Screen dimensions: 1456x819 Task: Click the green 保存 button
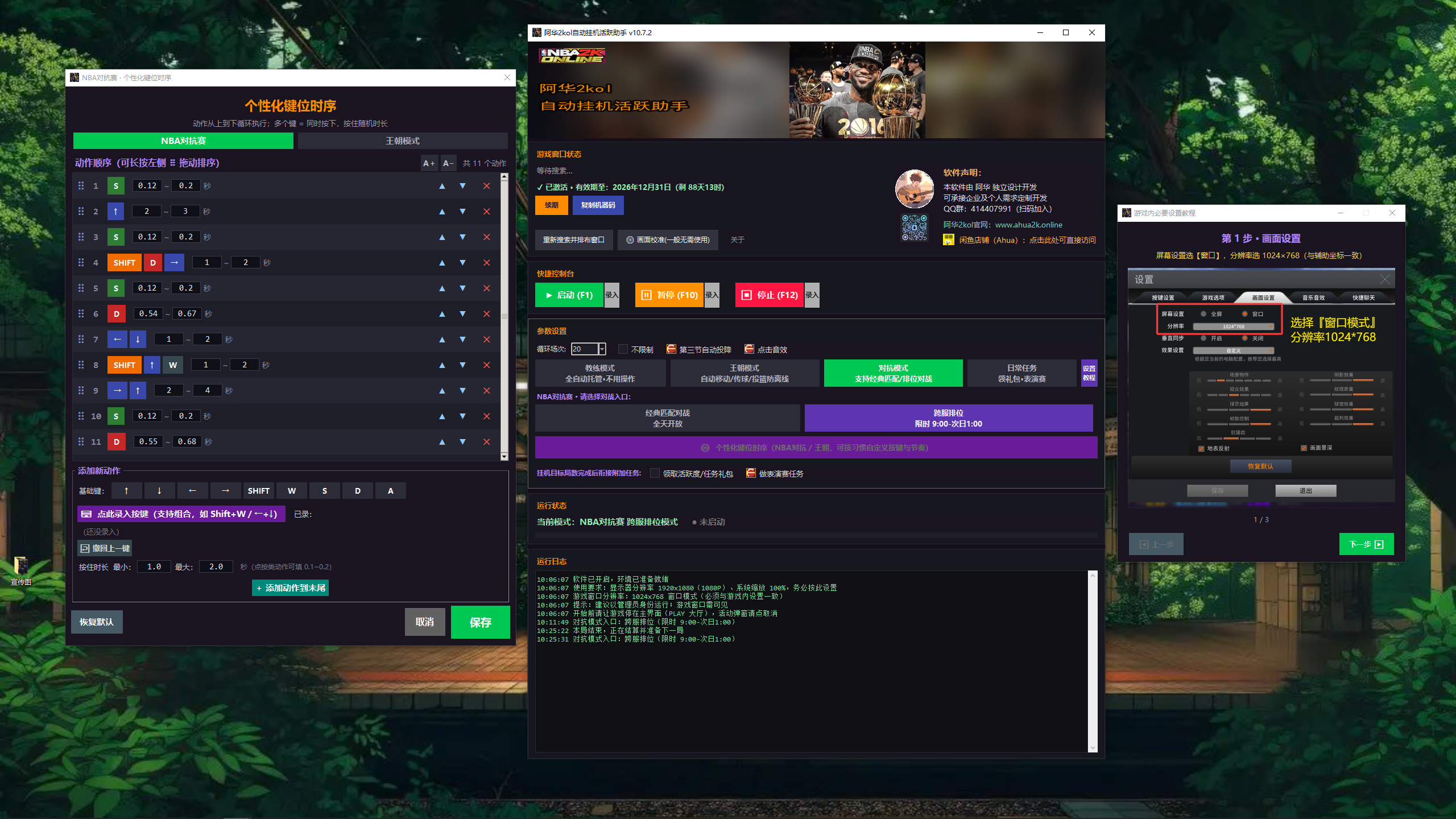coord(480,622)
